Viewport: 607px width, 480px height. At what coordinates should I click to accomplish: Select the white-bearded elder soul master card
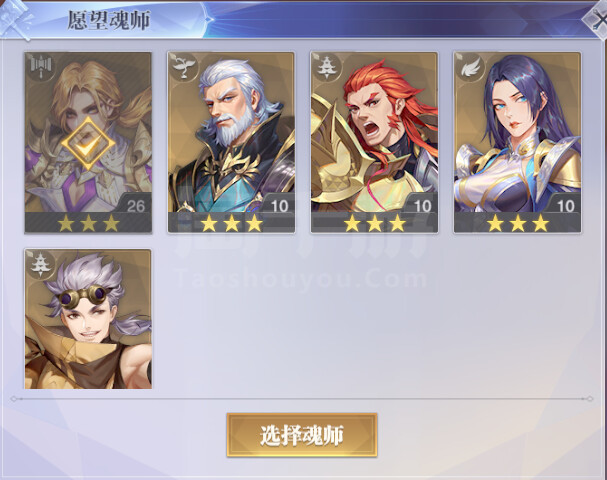pos(231,142)
